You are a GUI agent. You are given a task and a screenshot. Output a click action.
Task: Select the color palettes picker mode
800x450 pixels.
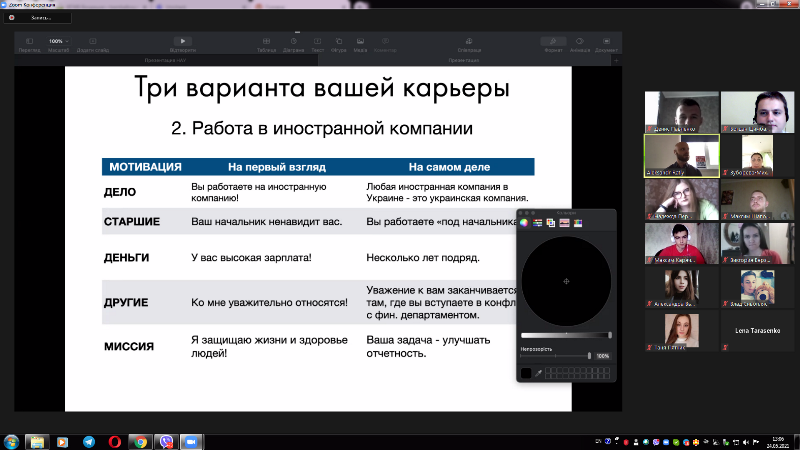pyautogui.click(x=551, y=223)
